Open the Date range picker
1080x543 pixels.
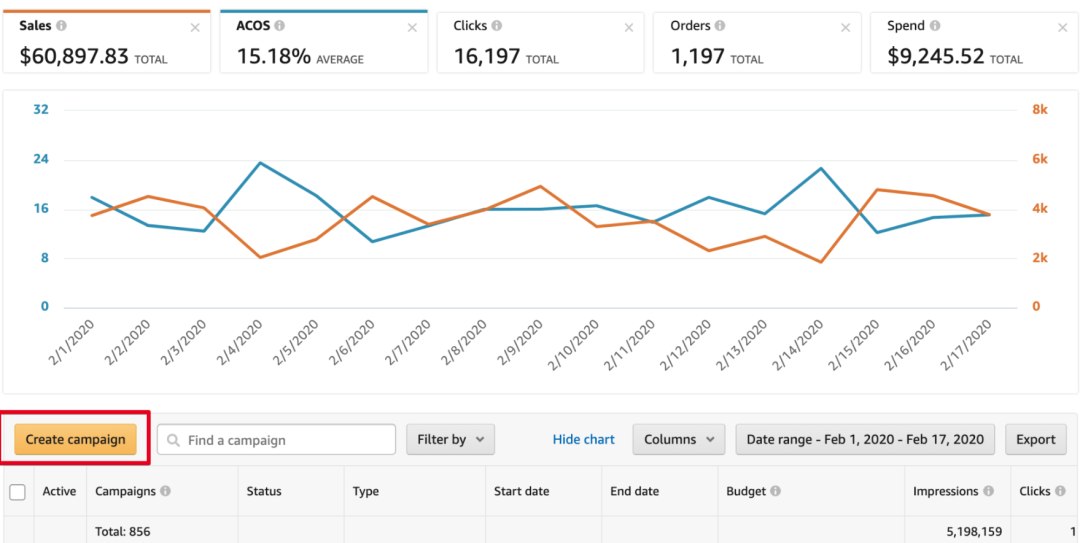[865, 439]
